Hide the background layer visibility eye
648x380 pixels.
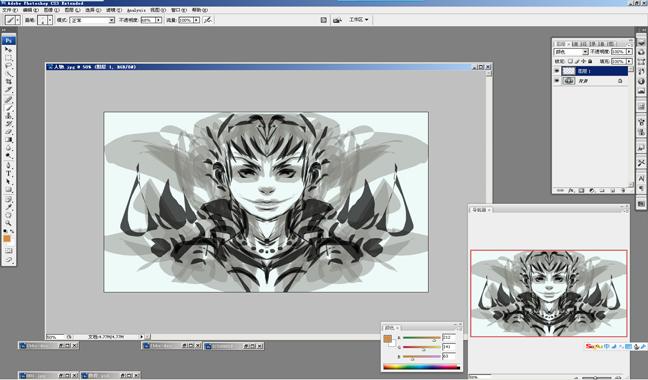point(557,81)
